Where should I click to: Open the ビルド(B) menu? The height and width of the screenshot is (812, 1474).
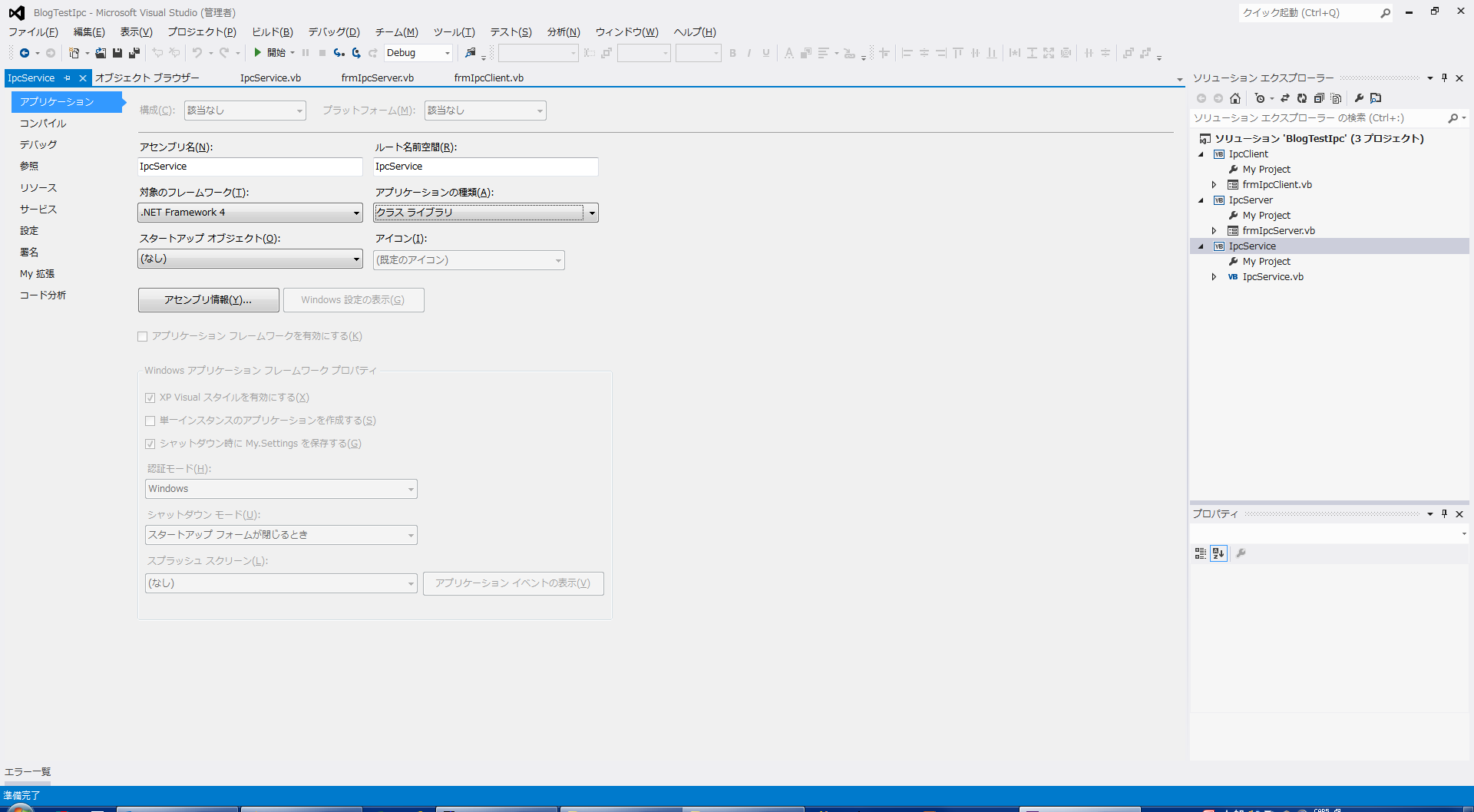(x=273, y=32)
